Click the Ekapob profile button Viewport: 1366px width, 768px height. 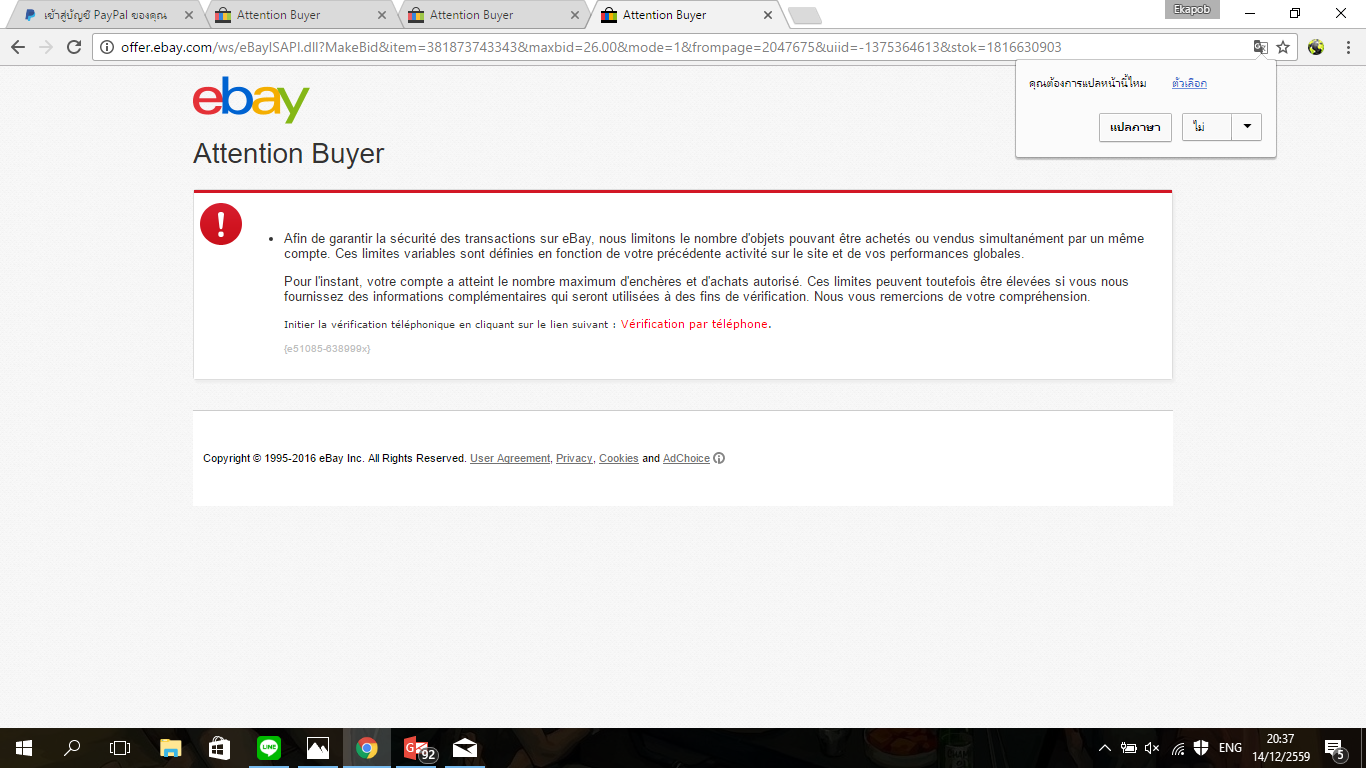click(x=1193, y=10)
